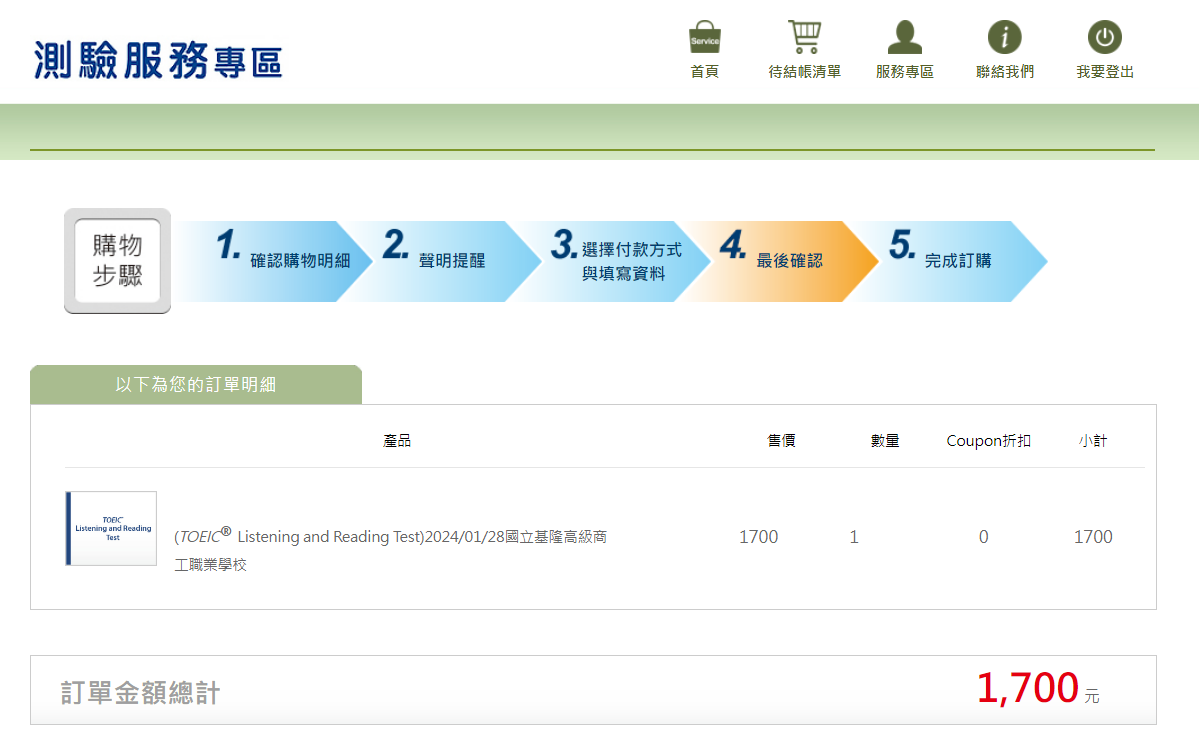Click the power icon to log out
This screenshot has width=1199, height=739.
click(x=1104, y=37)
